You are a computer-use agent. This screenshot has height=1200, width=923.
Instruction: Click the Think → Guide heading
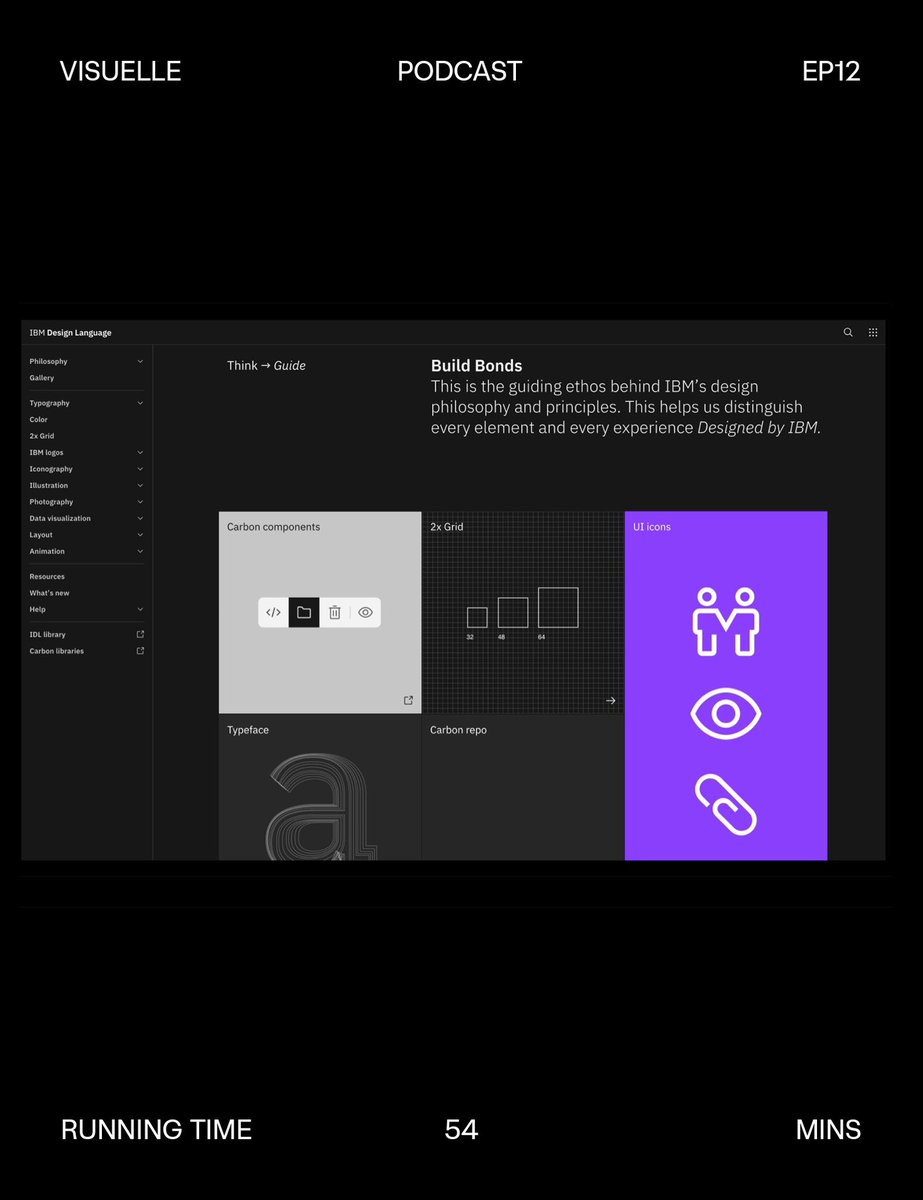[x=266, y=366]
